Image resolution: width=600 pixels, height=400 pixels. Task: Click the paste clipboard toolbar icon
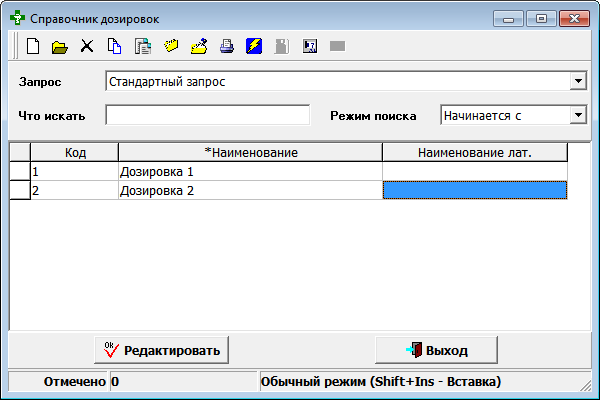tap(143, 46)
